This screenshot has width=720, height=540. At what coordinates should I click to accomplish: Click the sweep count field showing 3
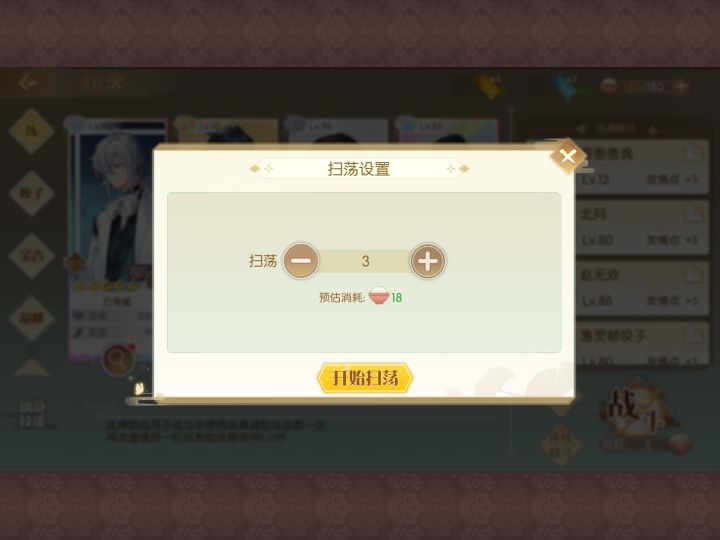(365, 261)
